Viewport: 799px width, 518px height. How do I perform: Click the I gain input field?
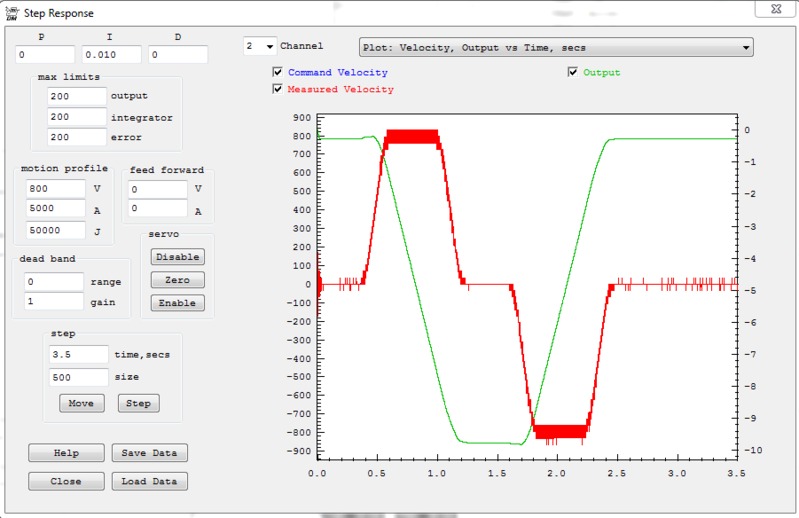pos(111,55)
